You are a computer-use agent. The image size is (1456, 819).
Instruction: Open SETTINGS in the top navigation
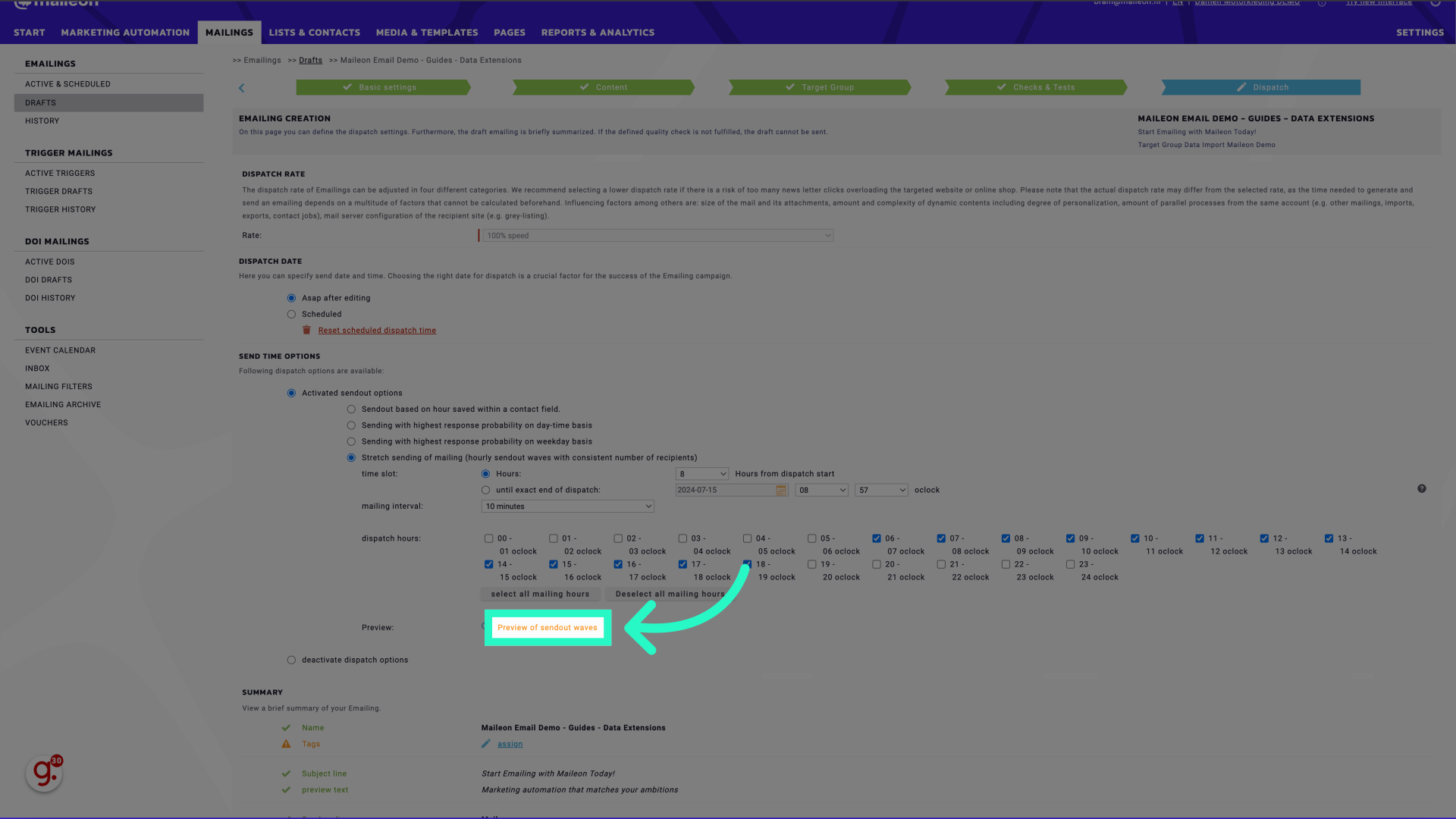[1420, 33]
